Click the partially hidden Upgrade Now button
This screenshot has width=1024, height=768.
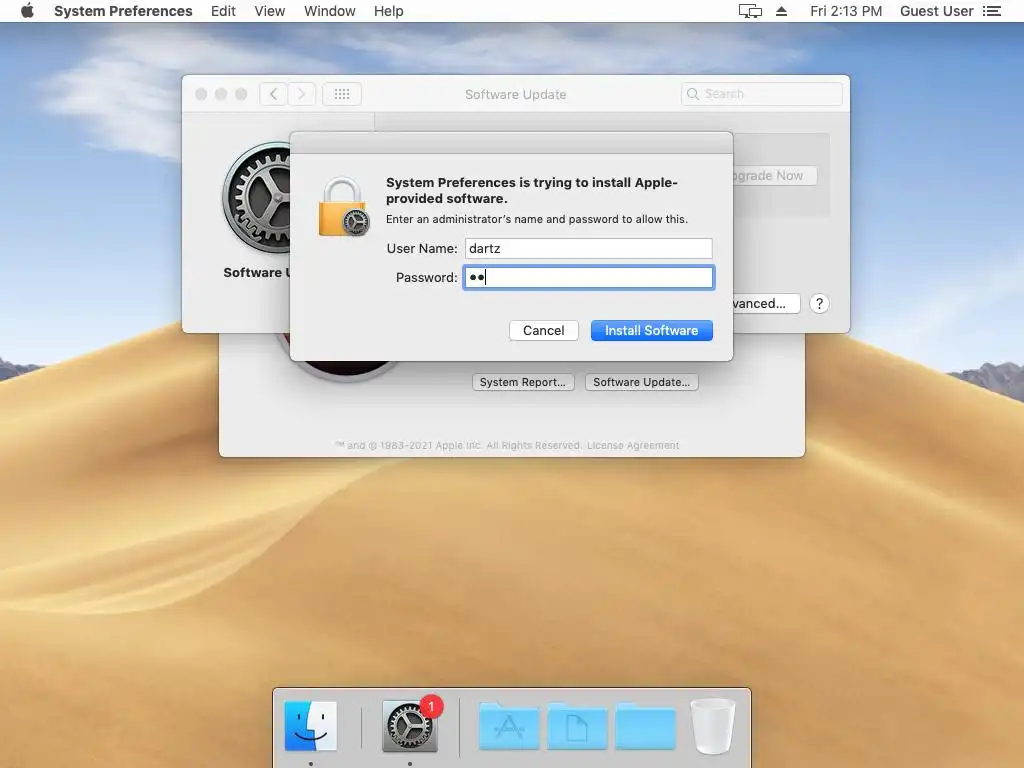click(x=775, y=176)
